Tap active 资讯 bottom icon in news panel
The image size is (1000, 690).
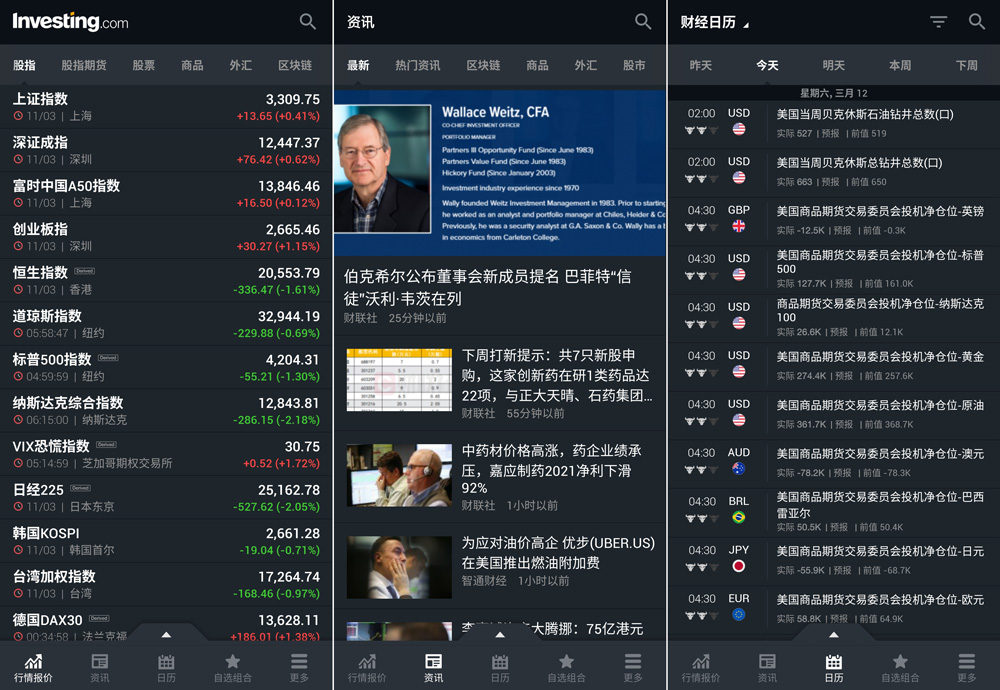(434, 667)
